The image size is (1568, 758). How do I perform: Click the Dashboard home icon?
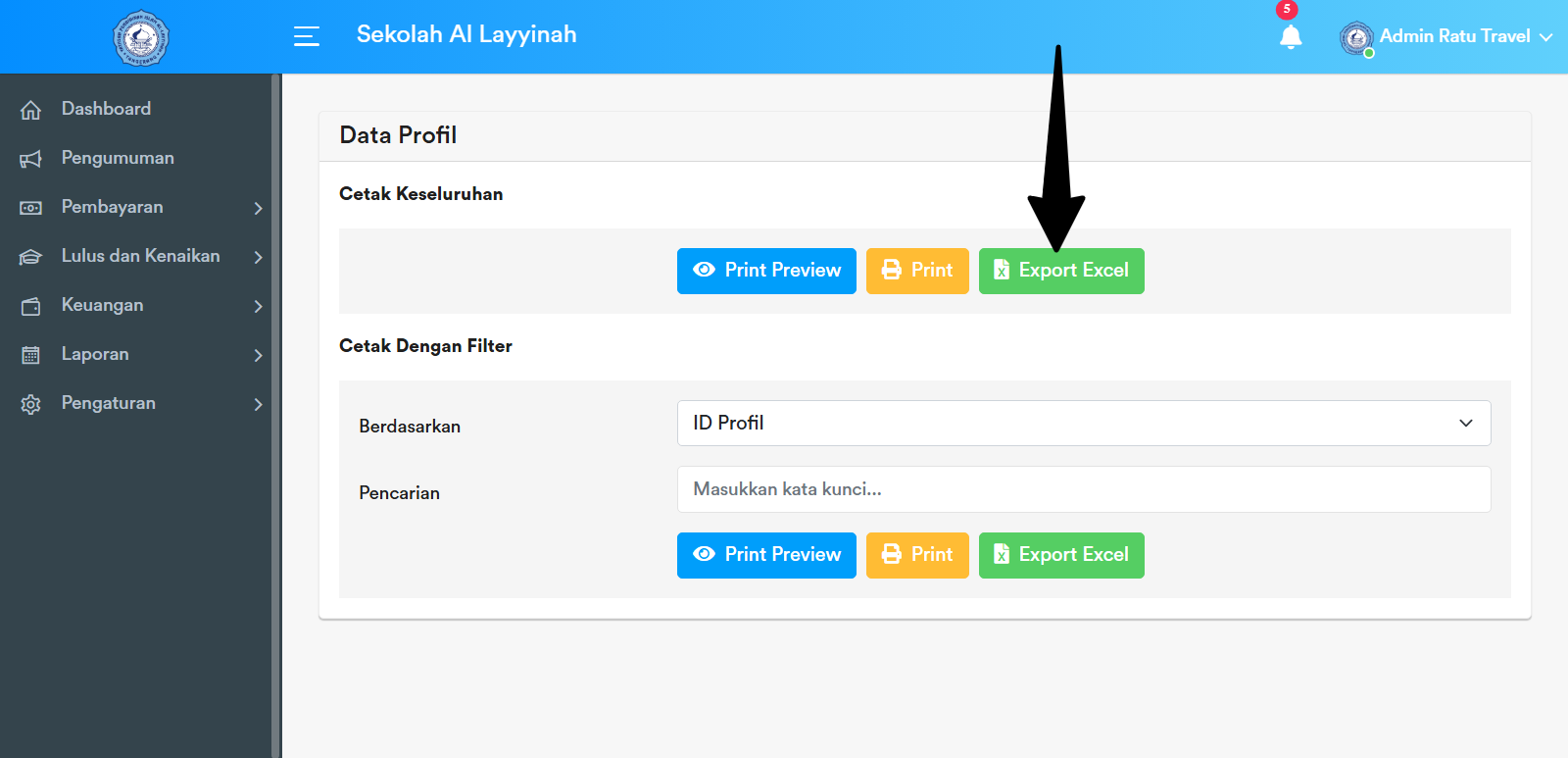pos(31,110)
